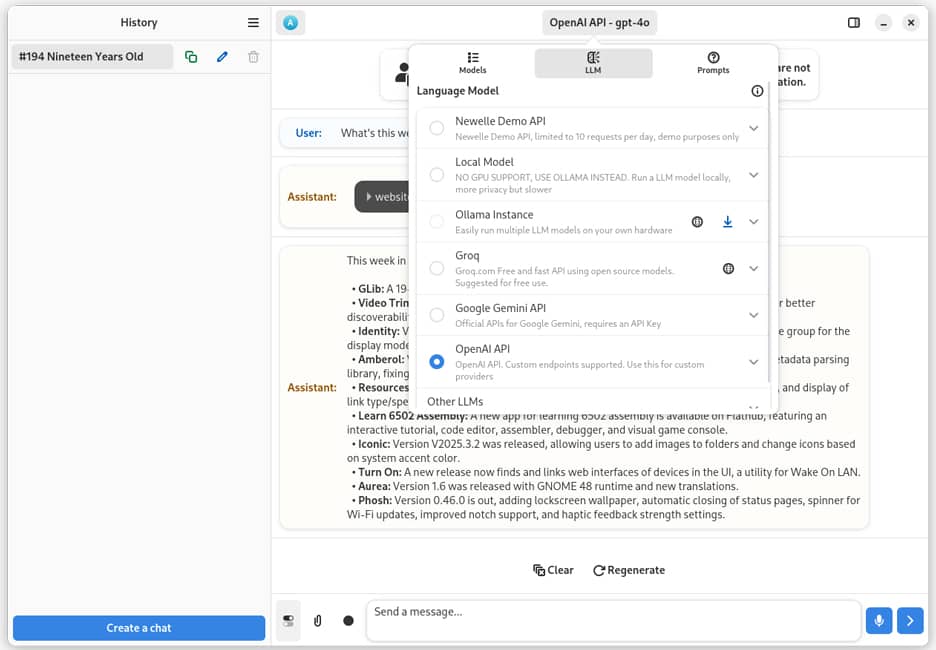936x650 pixels.
Task: Click the OpenAI API radio button
Action: tap(437, 362)
